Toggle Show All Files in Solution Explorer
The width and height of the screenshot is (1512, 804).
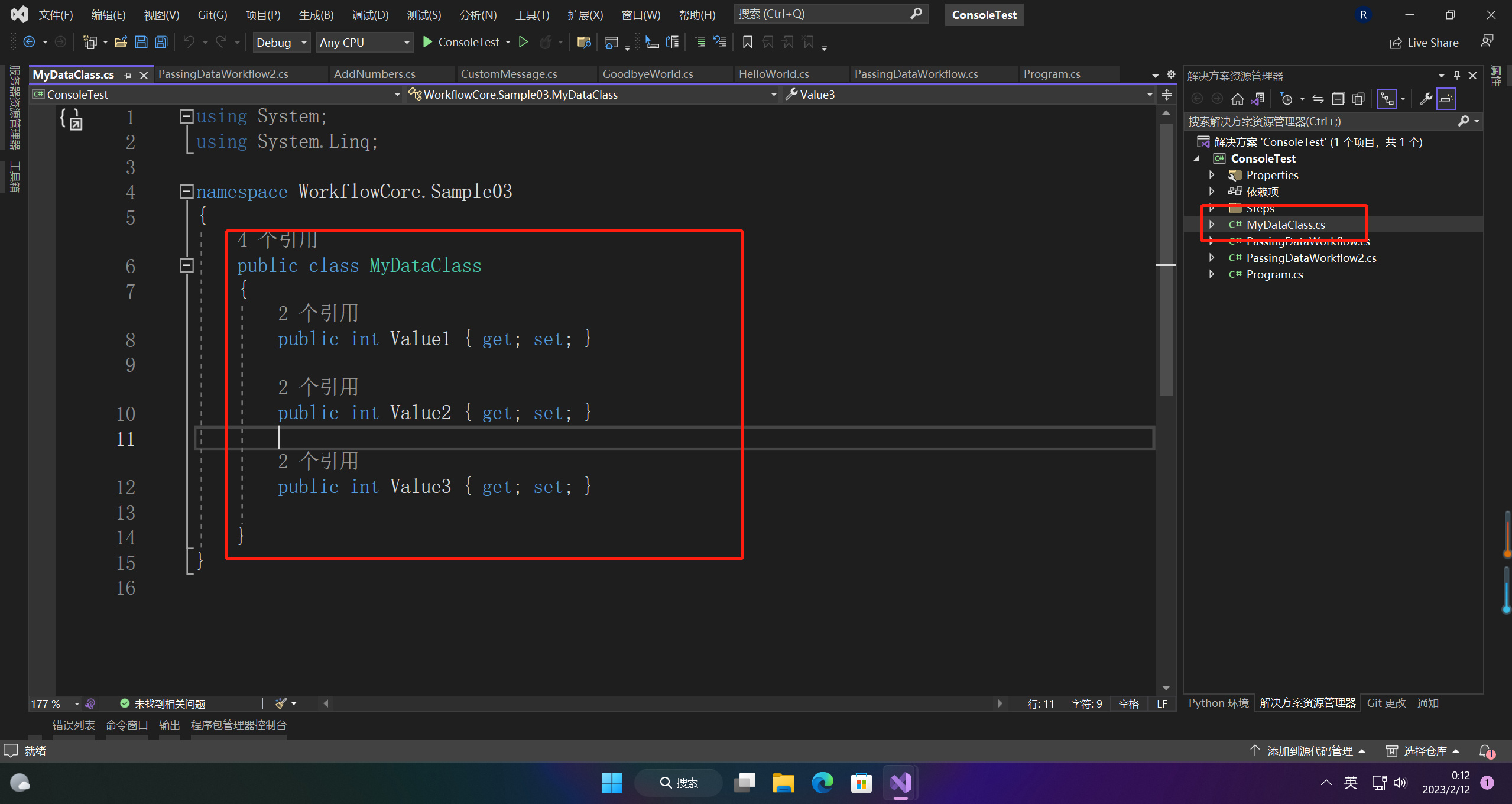(1358, 99)
